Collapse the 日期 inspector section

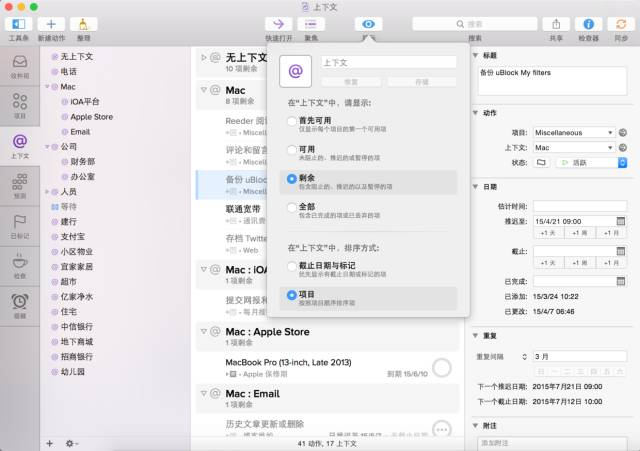pos(476,187)
